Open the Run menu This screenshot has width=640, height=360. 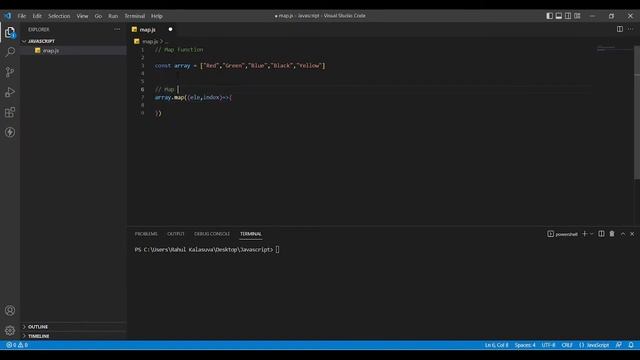[113, 16]
